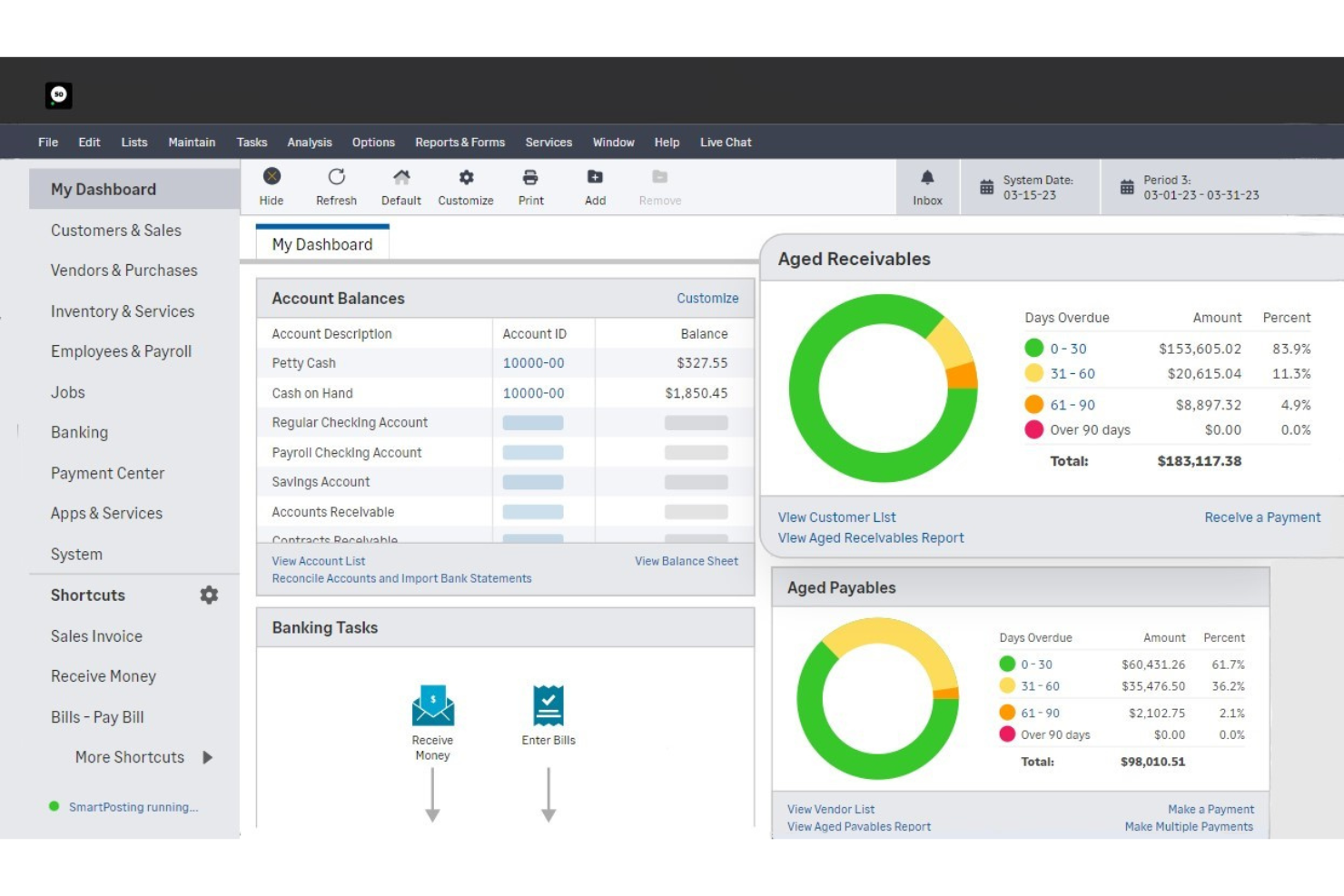This screenshot has height=896, width=1344.
Task: Click 61 - 90 link in Aged Payables
Action: click(x=1040, y=713)
